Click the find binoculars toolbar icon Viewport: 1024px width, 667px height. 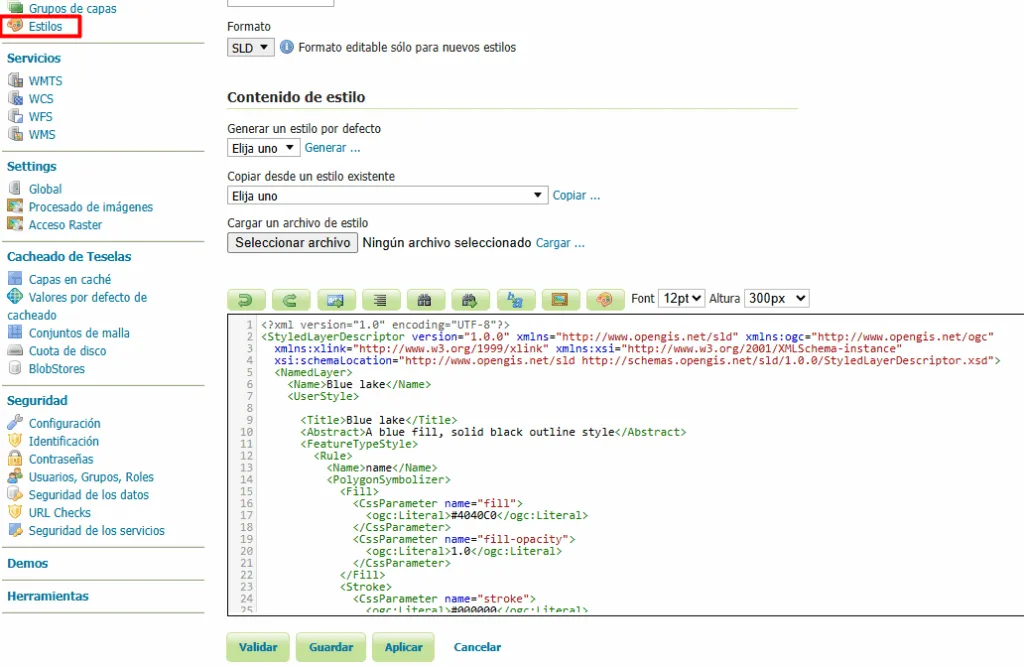425,299
